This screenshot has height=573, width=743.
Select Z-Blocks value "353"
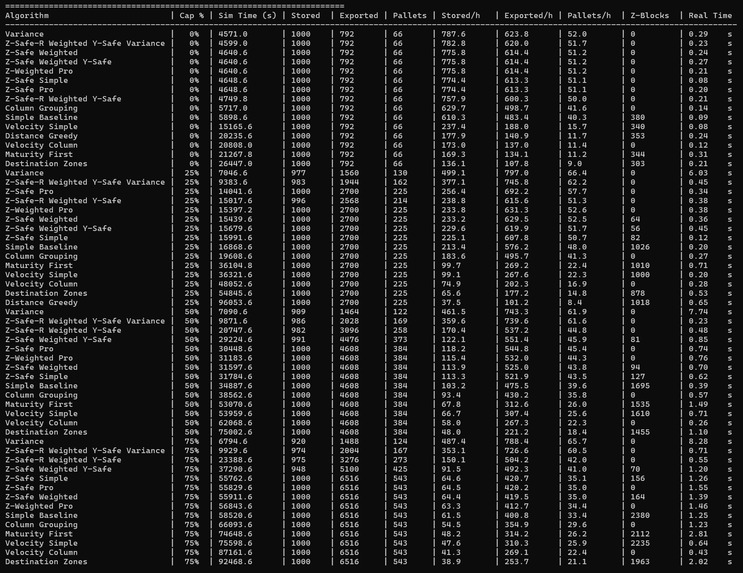click(x=637, y=136)
